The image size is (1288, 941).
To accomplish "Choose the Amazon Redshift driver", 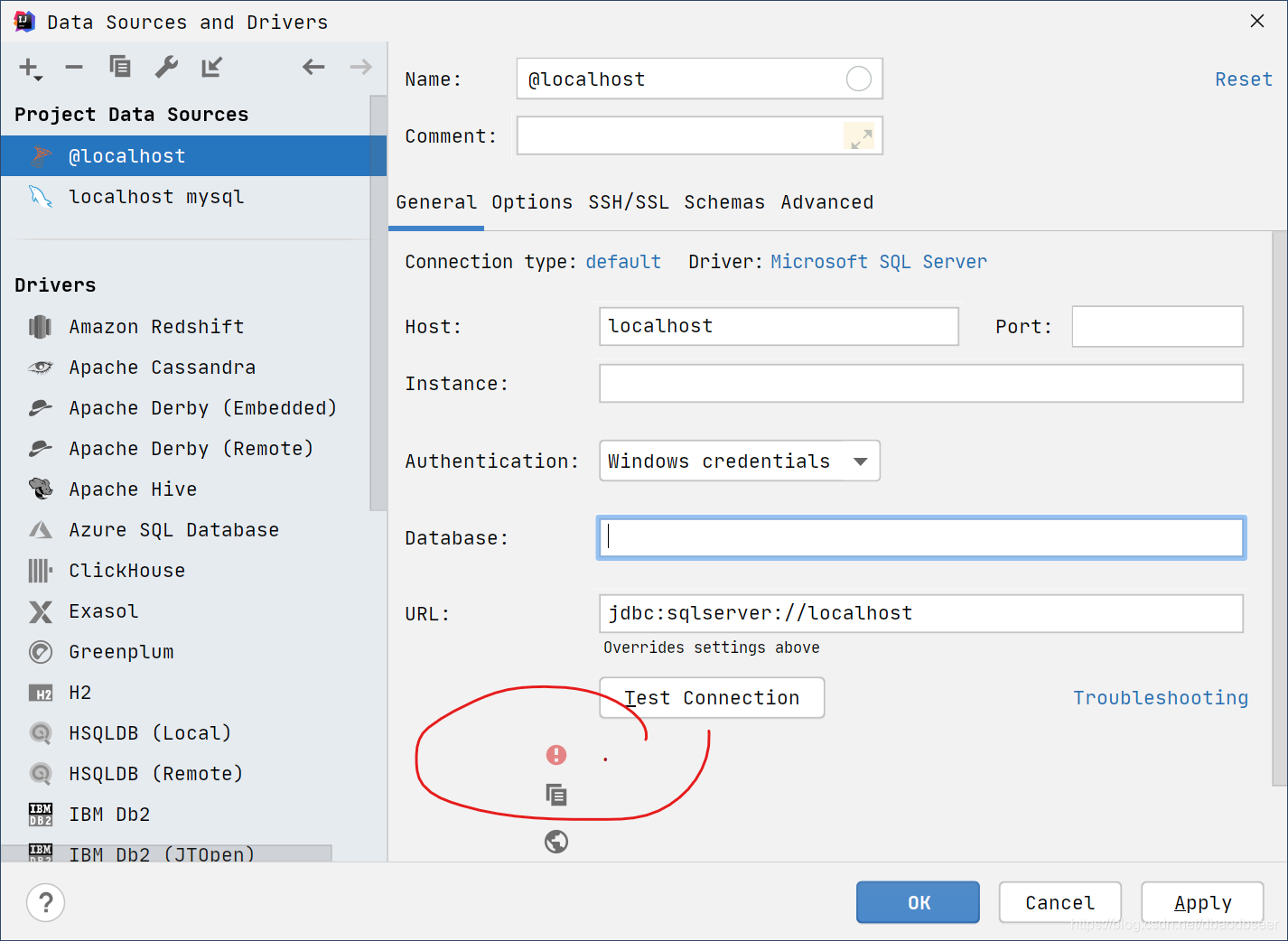I will pyautogui.click(x=185, y=327).
